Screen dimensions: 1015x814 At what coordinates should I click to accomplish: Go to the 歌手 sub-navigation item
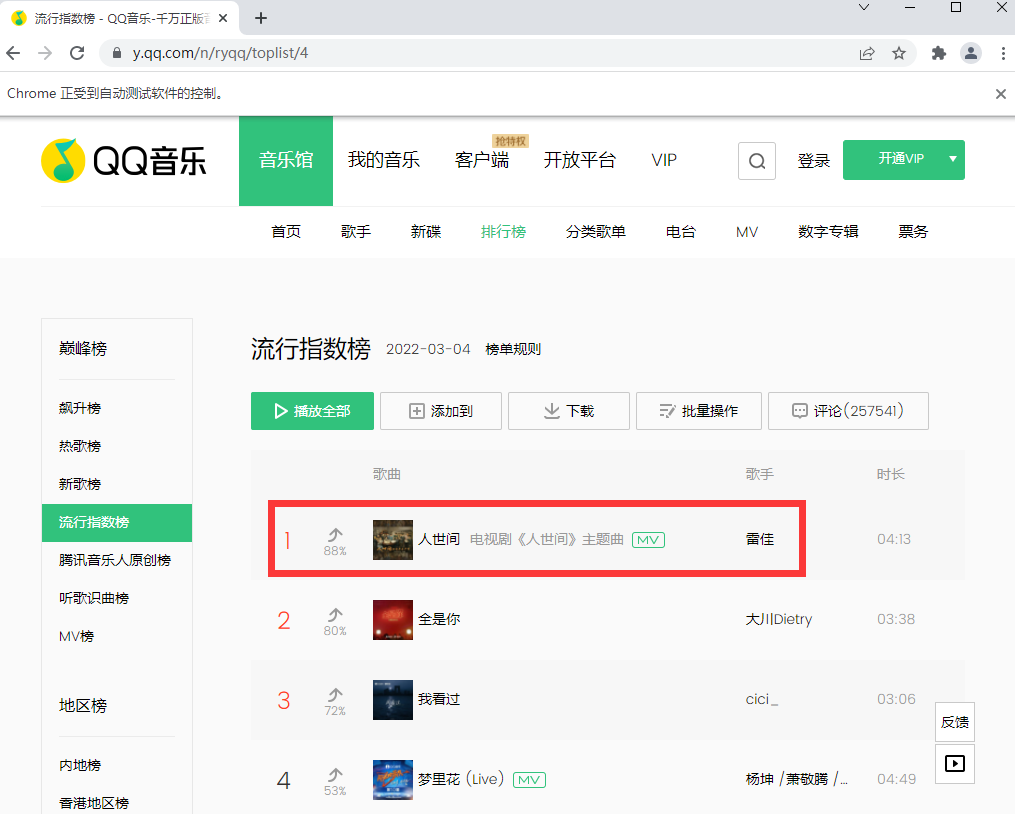[x=356, y=232]
